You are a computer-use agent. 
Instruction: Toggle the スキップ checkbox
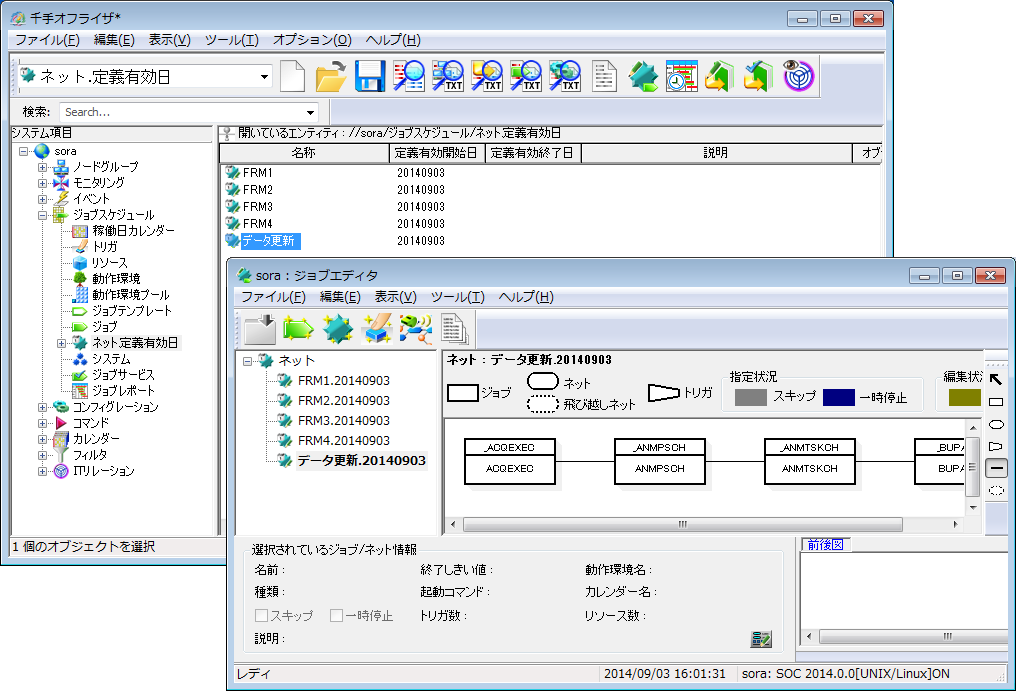262,616
